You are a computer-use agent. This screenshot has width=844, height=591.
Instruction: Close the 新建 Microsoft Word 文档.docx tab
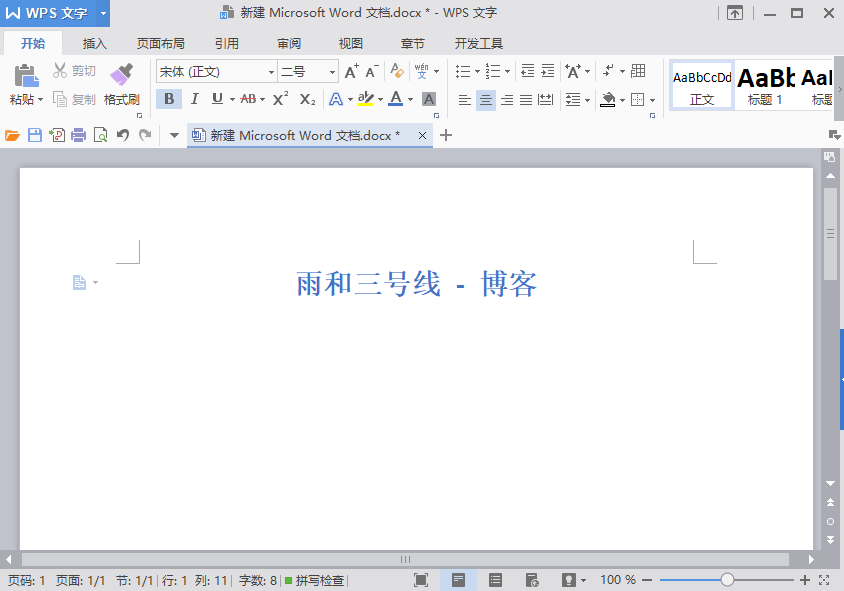[423, 136]
